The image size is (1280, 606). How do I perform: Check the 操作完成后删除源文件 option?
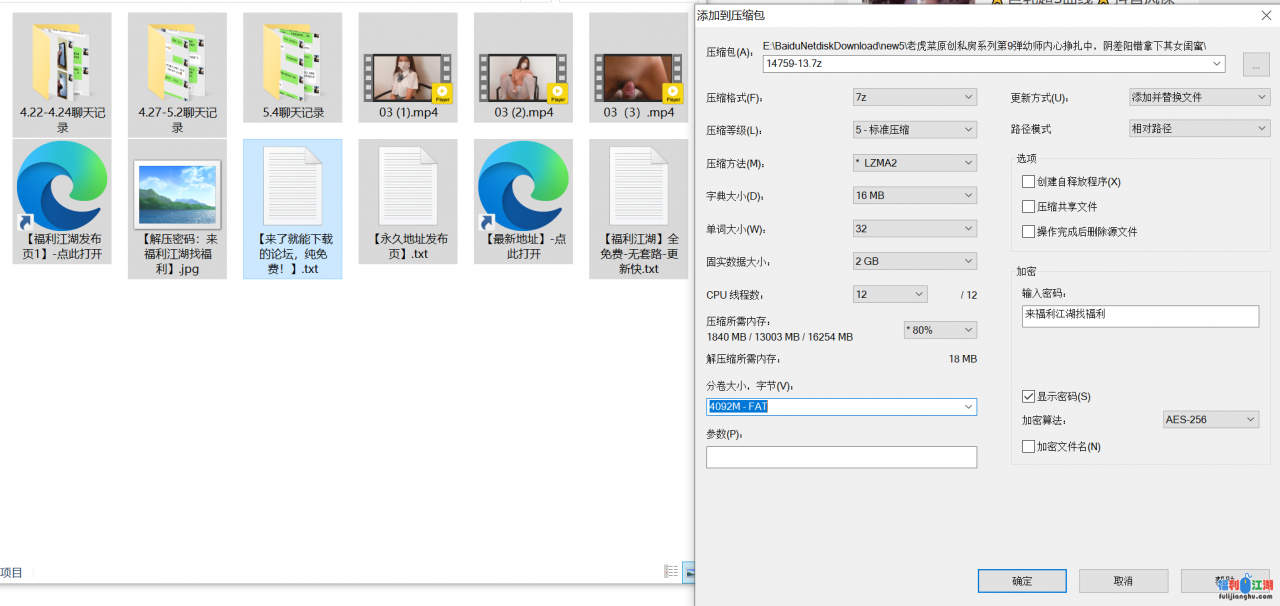(x=1029, y=232)
